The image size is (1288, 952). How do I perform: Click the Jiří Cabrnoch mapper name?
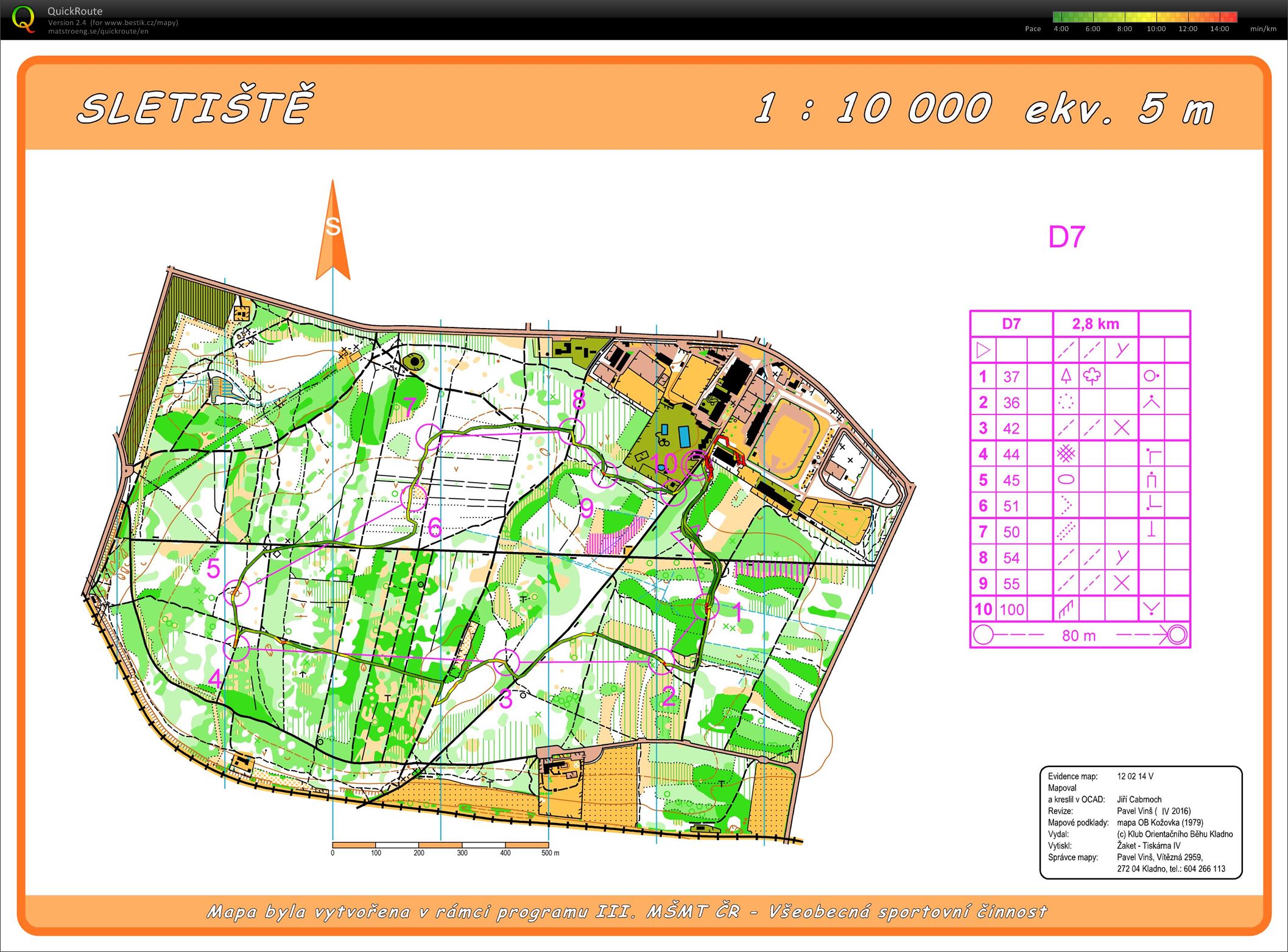(x=1139, y=799)
